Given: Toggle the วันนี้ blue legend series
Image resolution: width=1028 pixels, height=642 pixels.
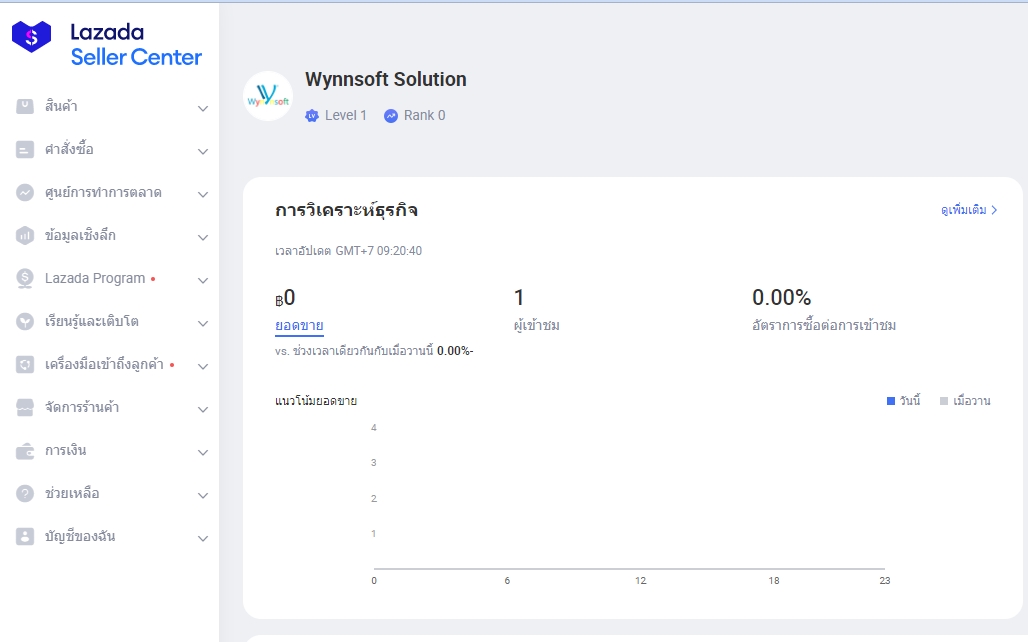Looking at the screenshot, I should pyautogui.click(x=903, y=401).
